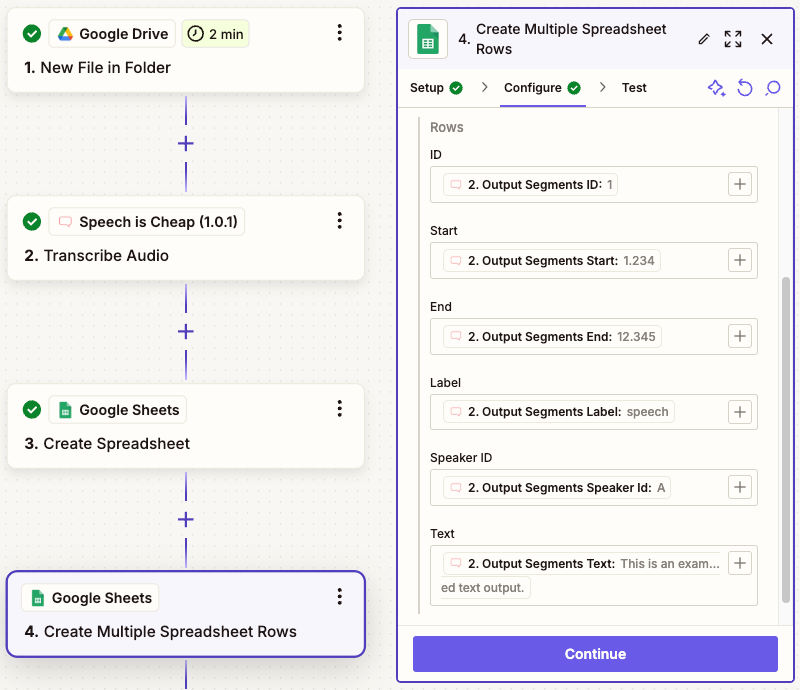Switch to the Setup tab
800x690 pixels.
[428, 88]
